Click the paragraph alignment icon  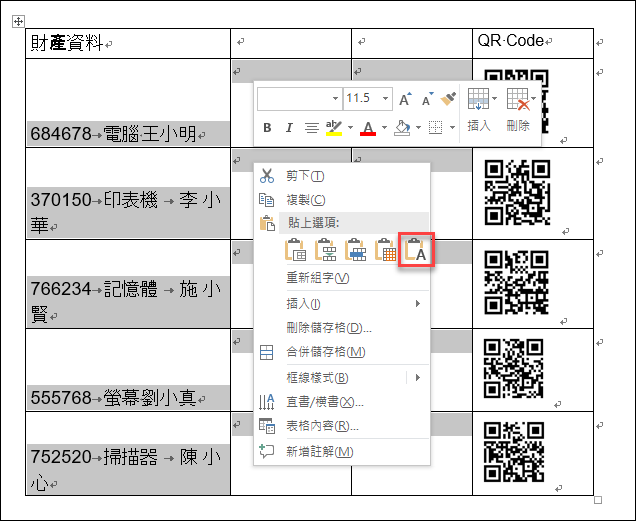311,128
